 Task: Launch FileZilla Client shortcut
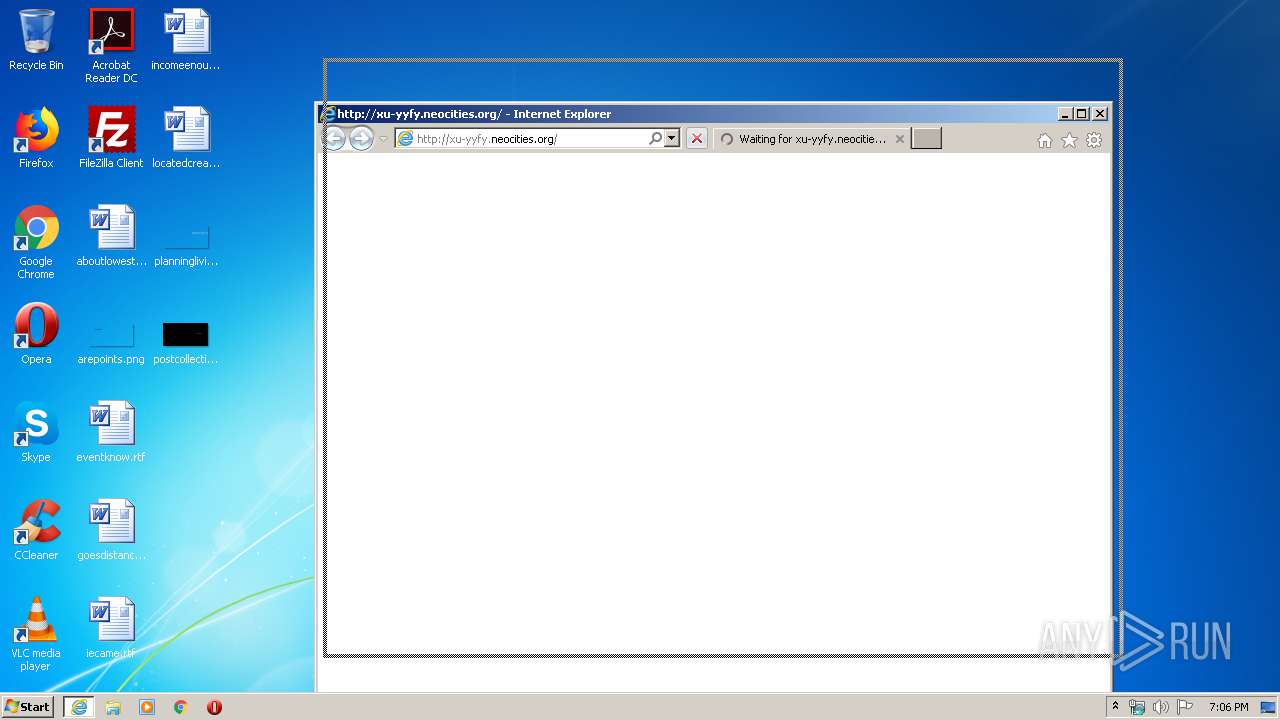111,138
